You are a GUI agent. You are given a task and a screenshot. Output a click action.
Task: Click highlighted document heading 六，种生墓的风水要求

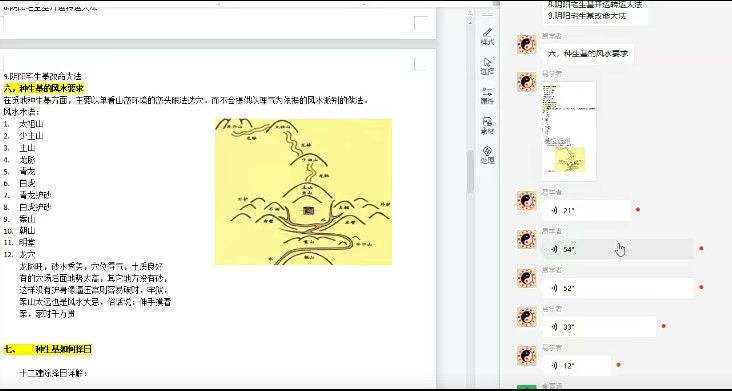click(x=44, y=88)
